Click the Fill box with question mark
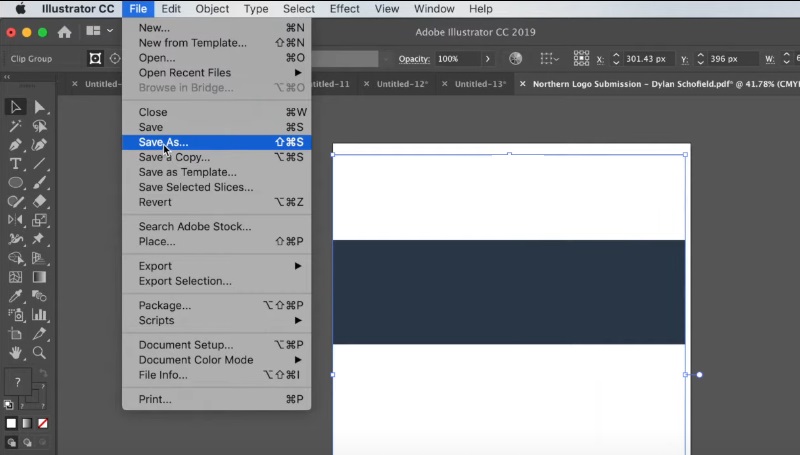Image resolution: width=800 pixels, height=455 pixels. click(18, 382)
